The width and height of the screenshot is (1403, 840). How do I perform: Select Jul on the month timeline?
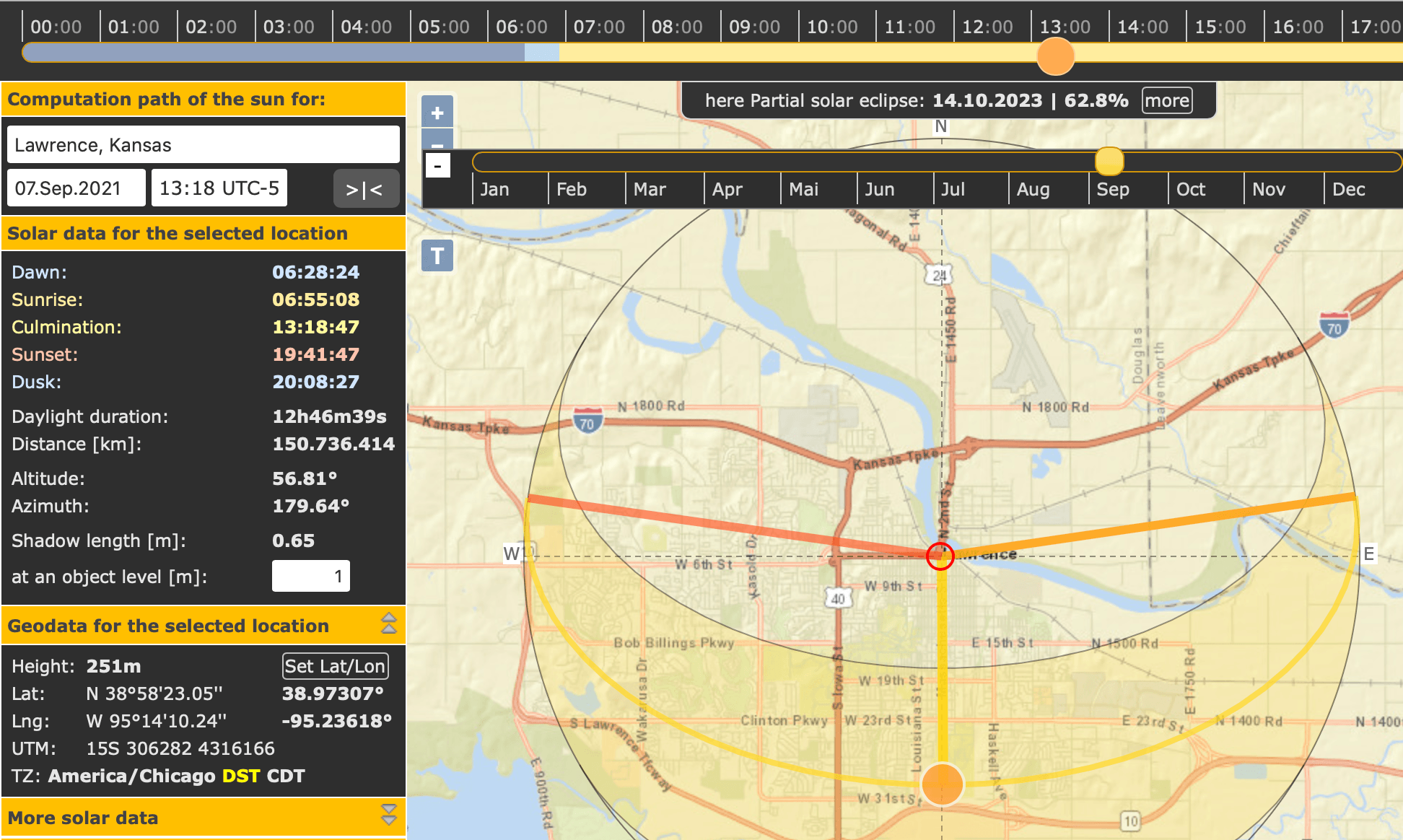tap(953, 190)
